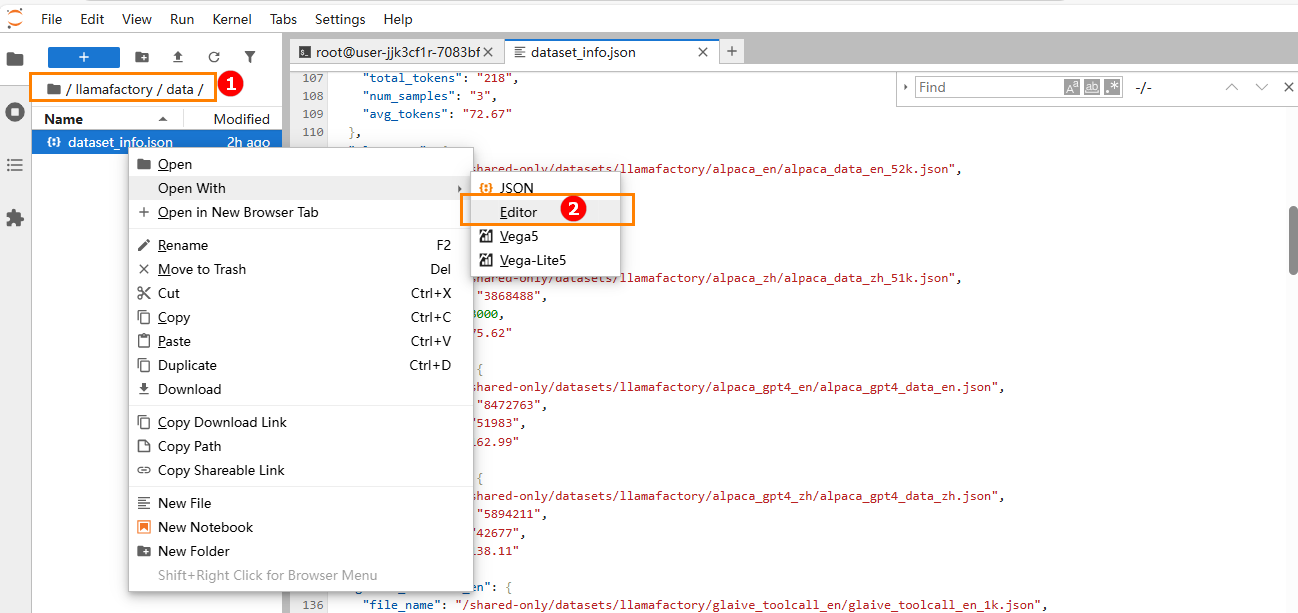Click the editor's vertical scrollbar thumb
The height and width of the screenshot is (613, 1298).
pyautogui.click(x=1292, y=238)
